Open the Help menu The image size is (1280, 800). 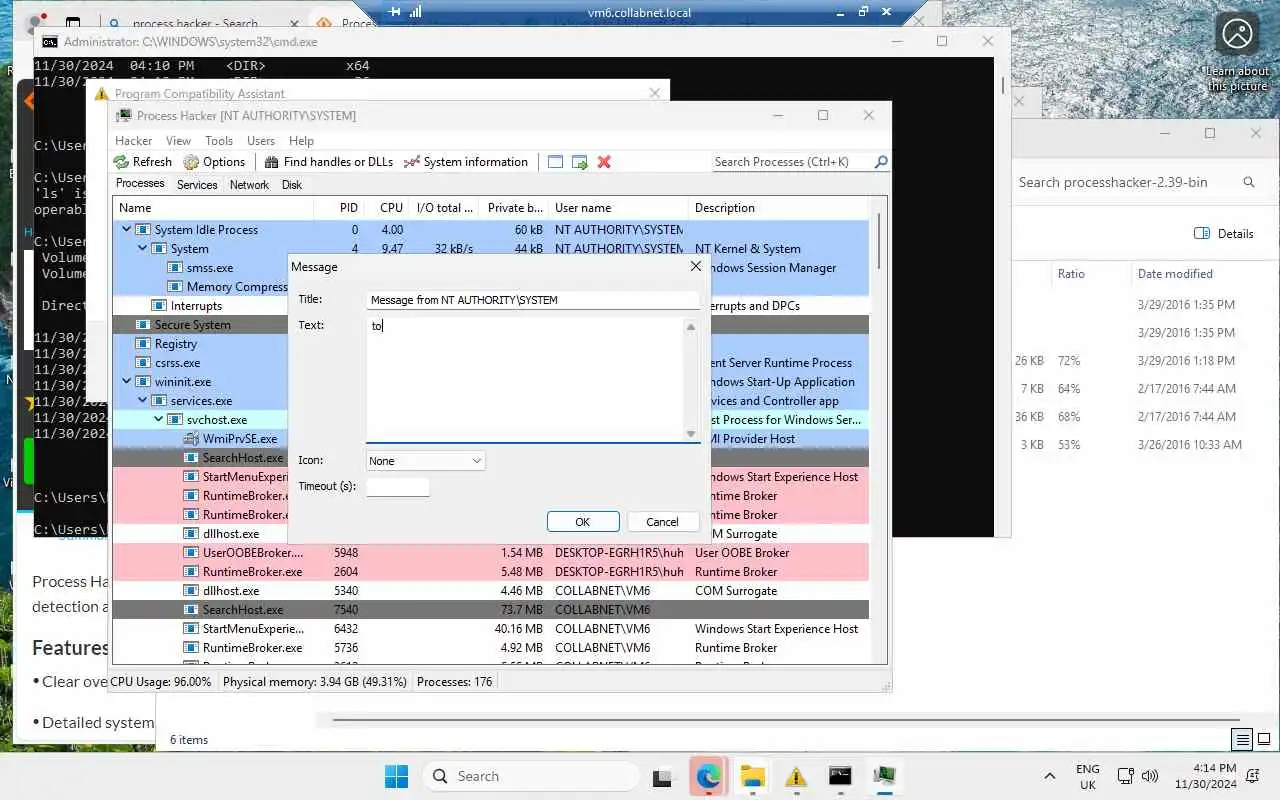[x=301, y=141]
